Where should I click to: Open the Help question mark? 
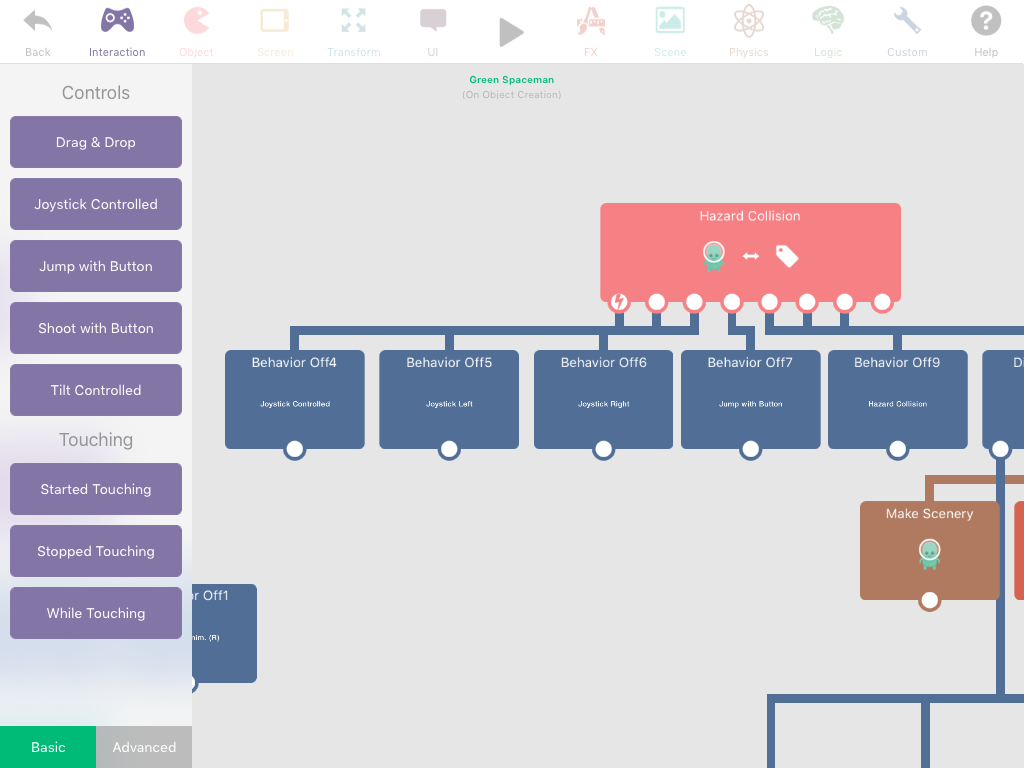click(986, 21)
